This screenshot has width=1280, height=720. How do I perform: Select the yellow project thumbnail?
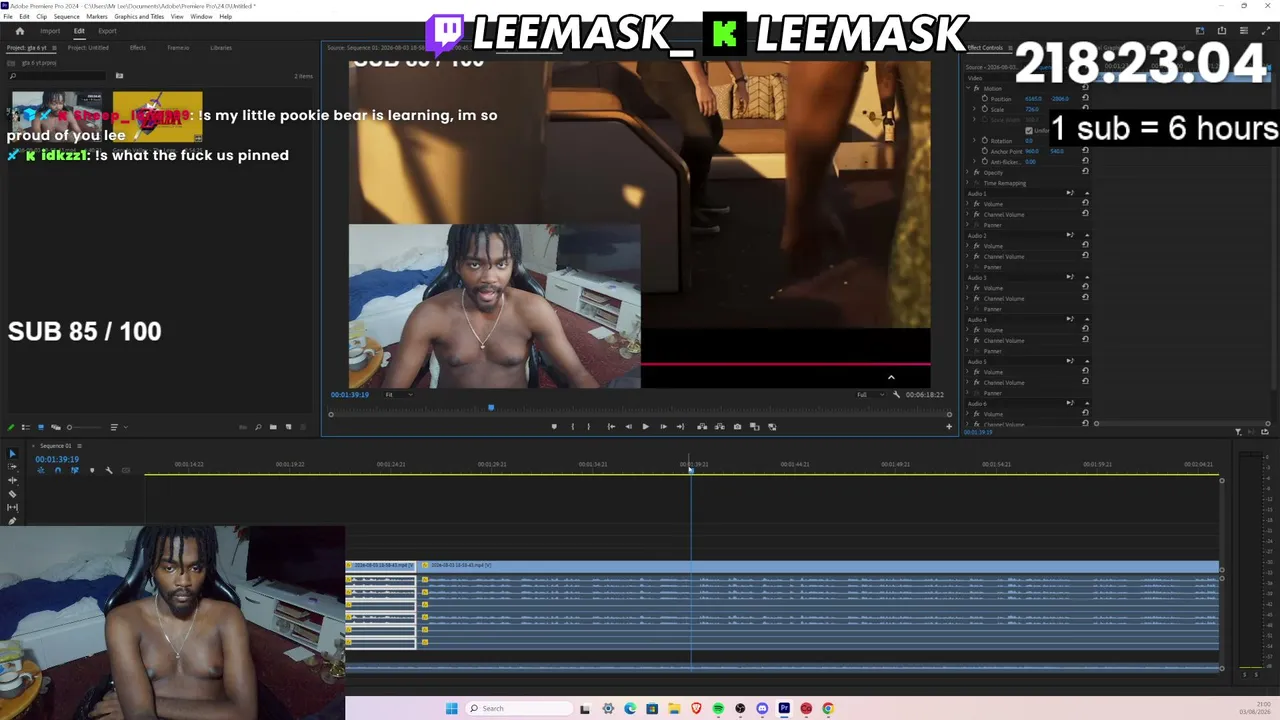157,116
